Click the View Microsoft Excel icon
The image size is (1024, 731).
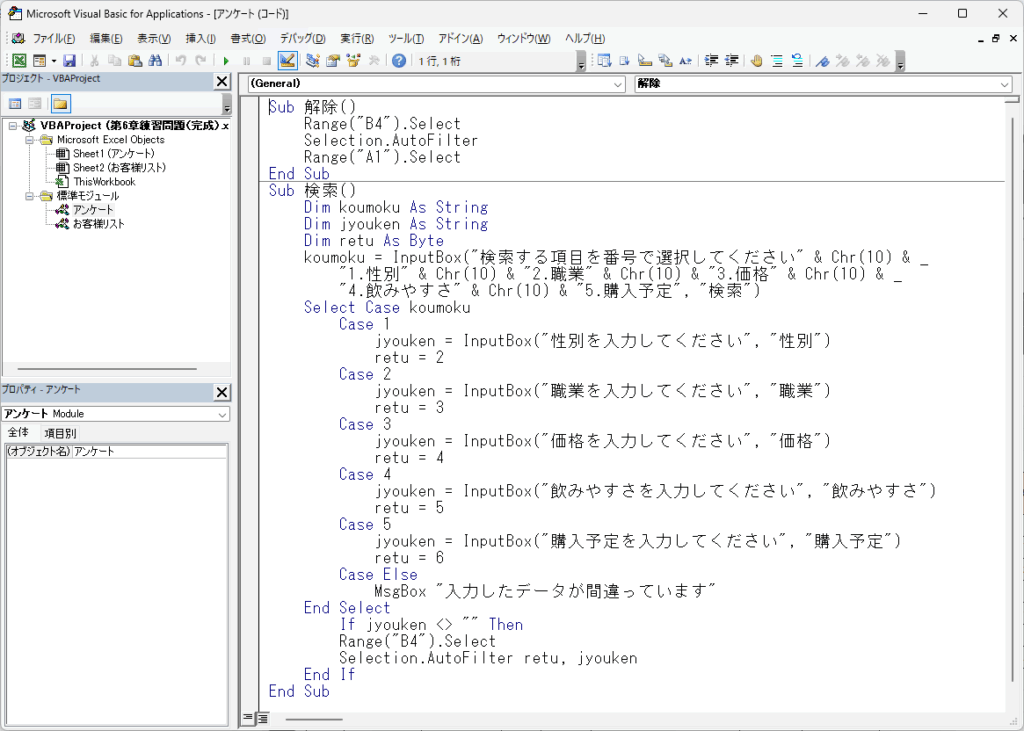pos(19,61)
